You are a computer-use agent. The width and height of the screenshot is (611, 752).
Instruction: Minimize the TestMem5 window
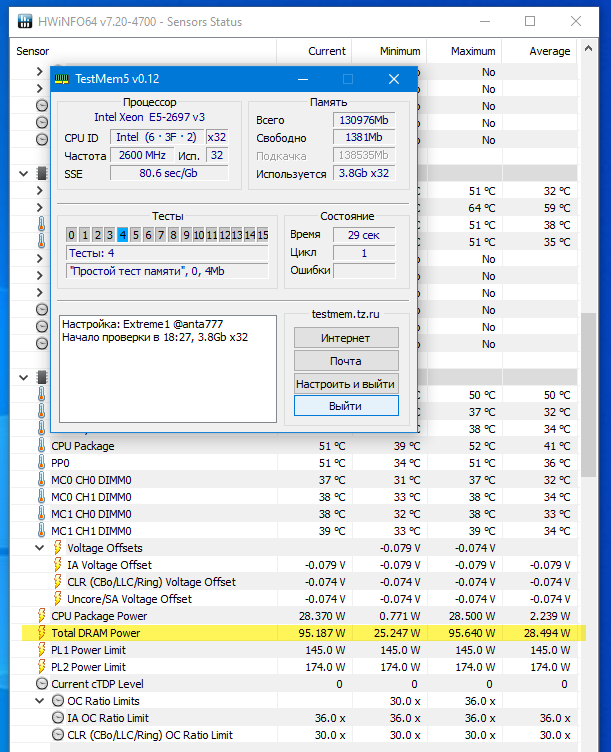pos(303,79)
